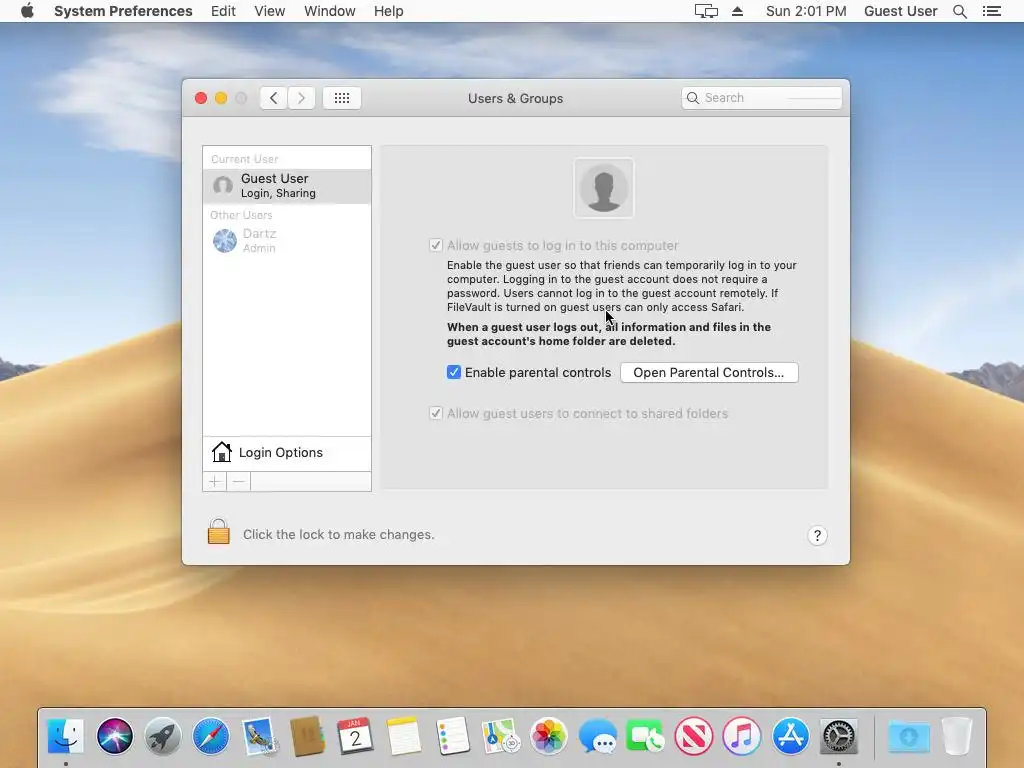Viewport: 1024px width, 768px height.
Task: Click the lock icon to make changes
Action: [x=219, y=532]
